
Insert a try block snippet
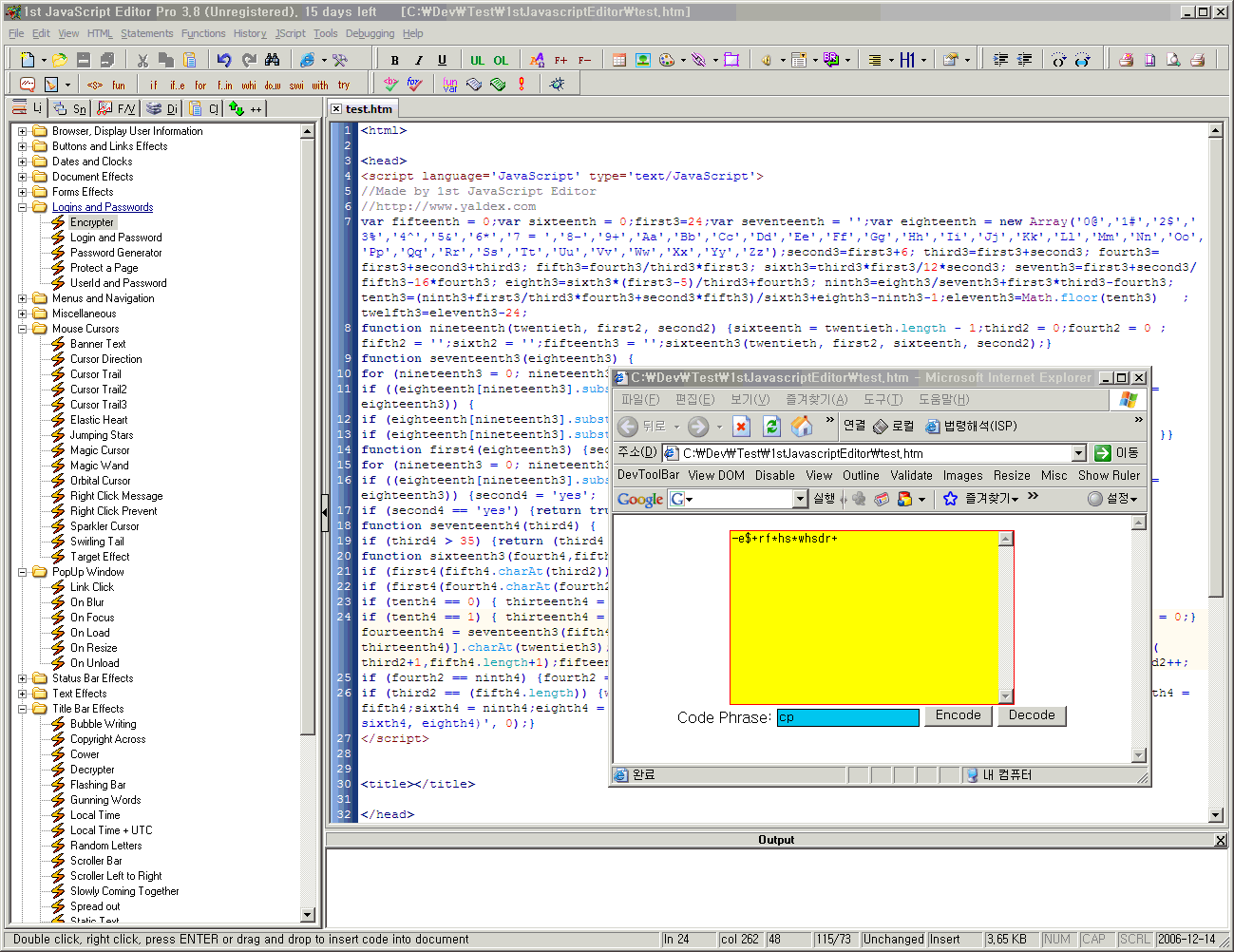(x=344, y=85)
